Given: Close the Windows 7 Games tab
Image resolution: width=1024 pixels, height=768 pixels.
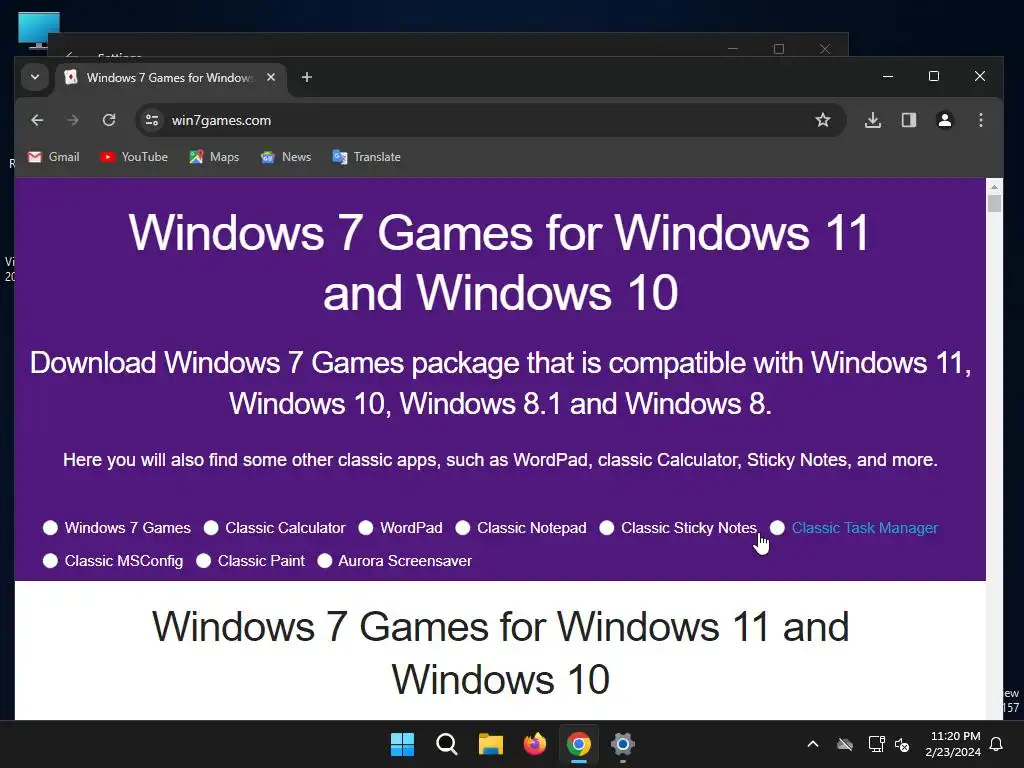Looking at the screenshot, I should point(271,77).
